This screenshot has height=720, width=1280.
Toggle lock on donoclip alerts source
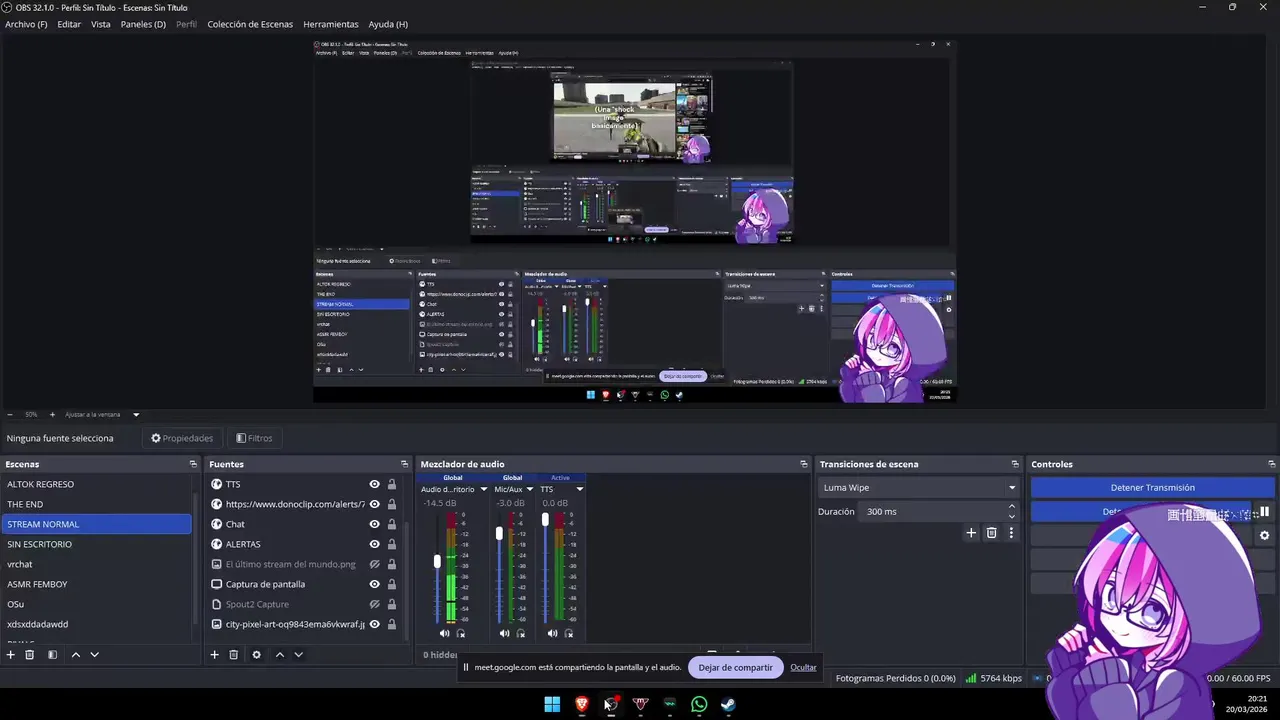tap(392, 504)
